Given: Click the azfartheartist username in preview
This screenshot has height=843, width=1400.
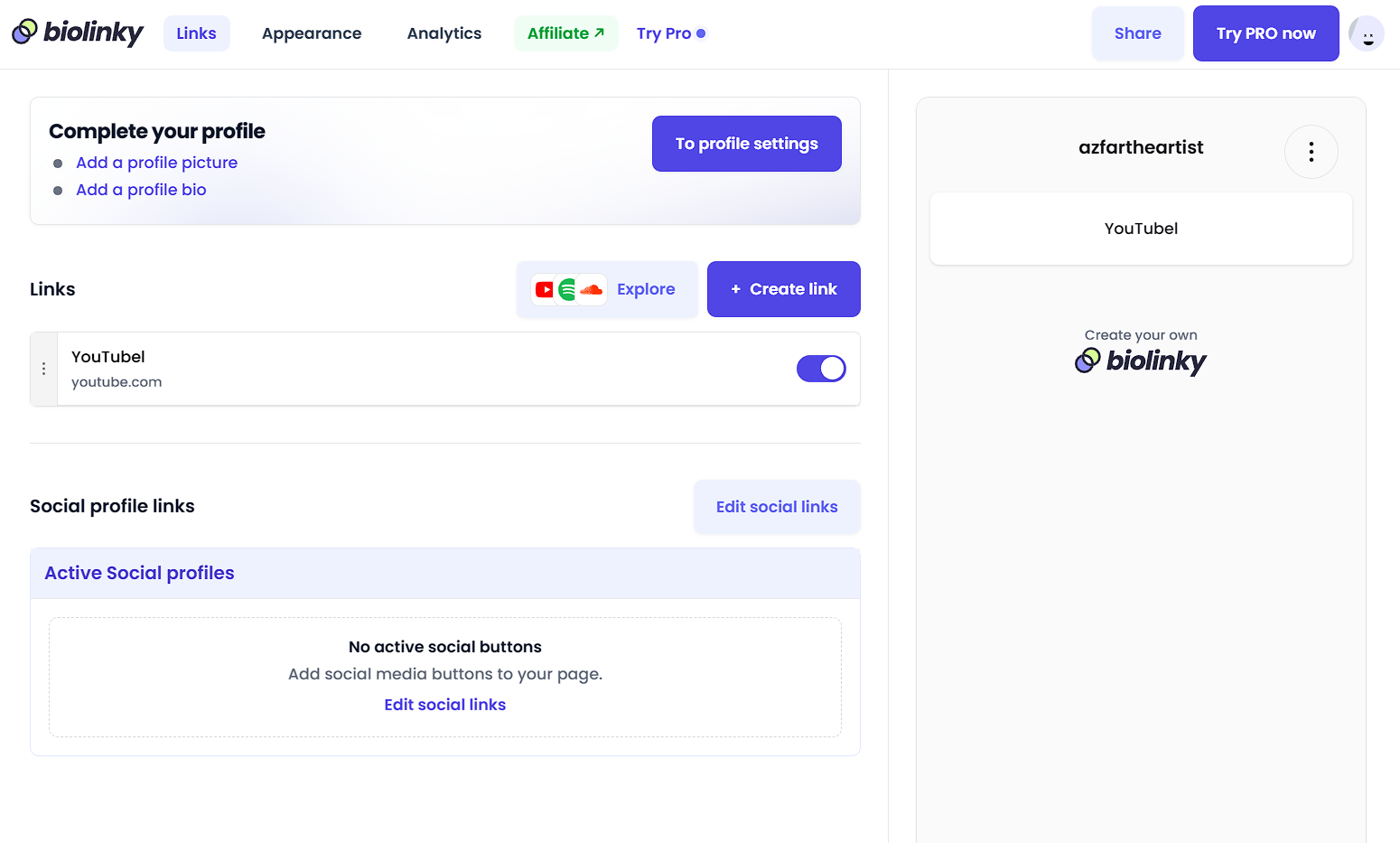Looking at the screenshot, I should 1141,147.
